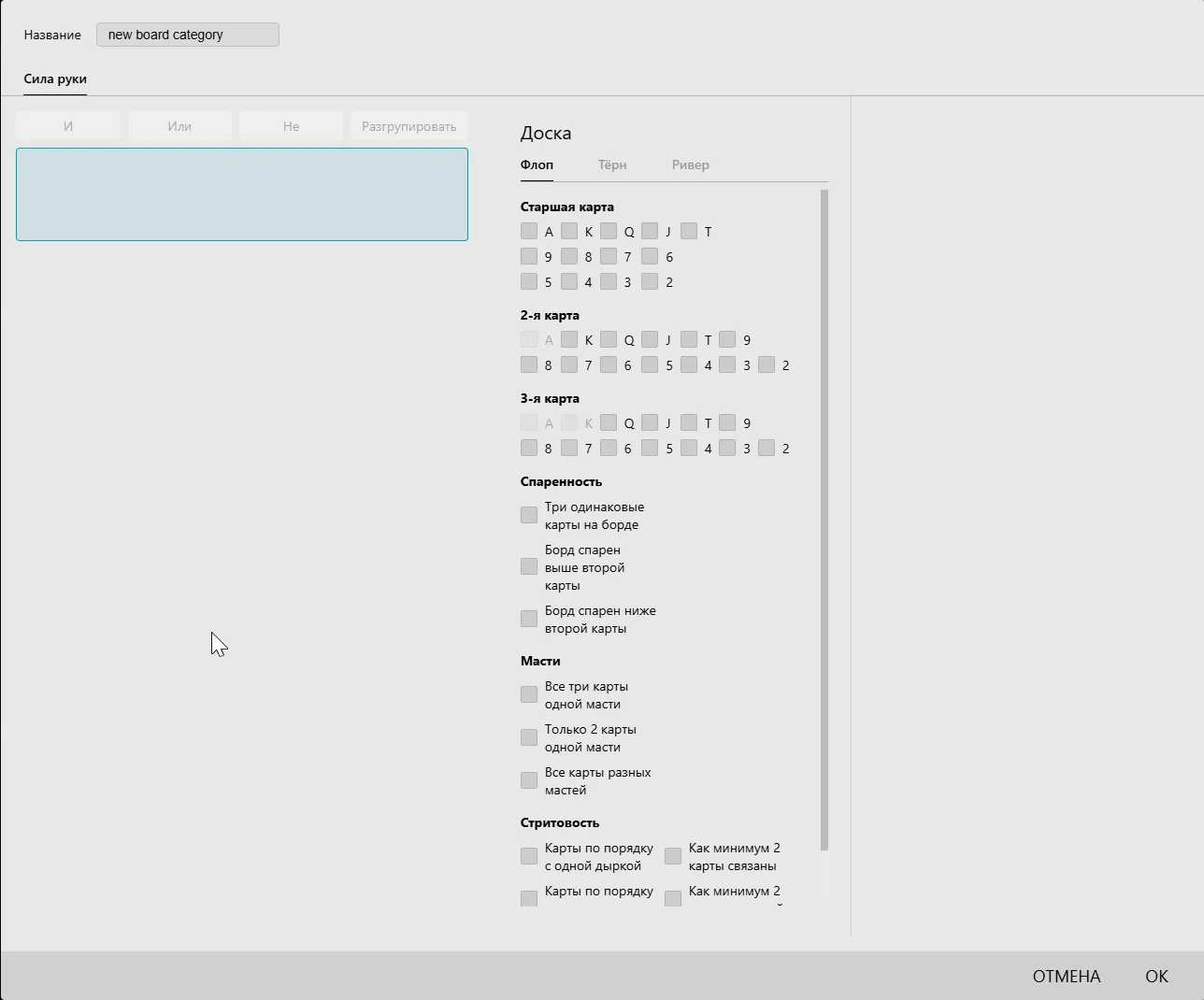The image size is (1204, 1000).
Task: Enable 'Карты по порядку с одной дыркой'
Action: pyautogui.click(x=529, y=856)
